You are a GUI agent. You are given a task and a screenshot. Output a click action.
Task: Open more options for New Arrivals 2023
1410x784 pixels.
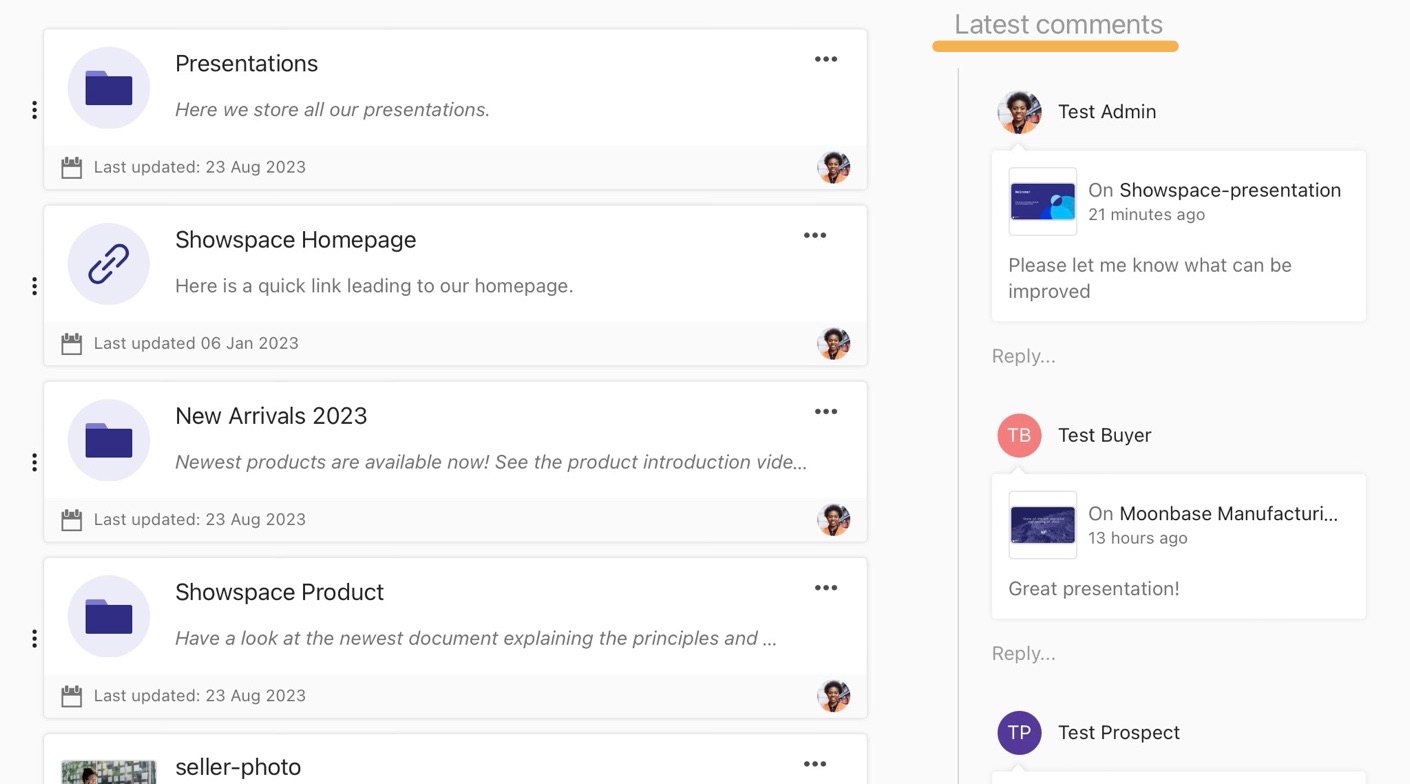click(x=825, y=412)
